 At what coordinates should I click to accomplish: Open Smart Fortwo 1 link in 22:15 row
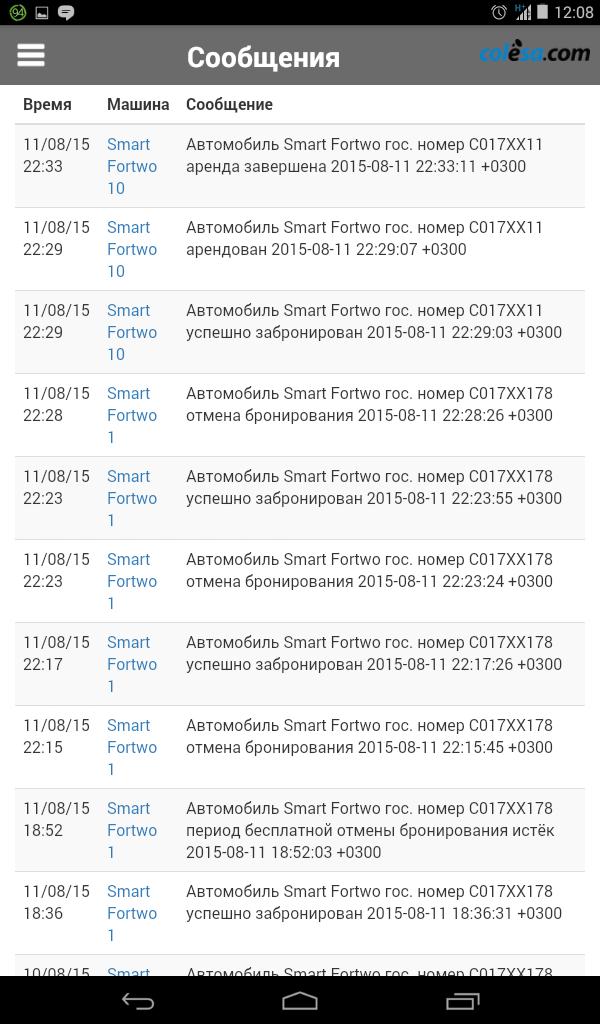pos(131,747)
